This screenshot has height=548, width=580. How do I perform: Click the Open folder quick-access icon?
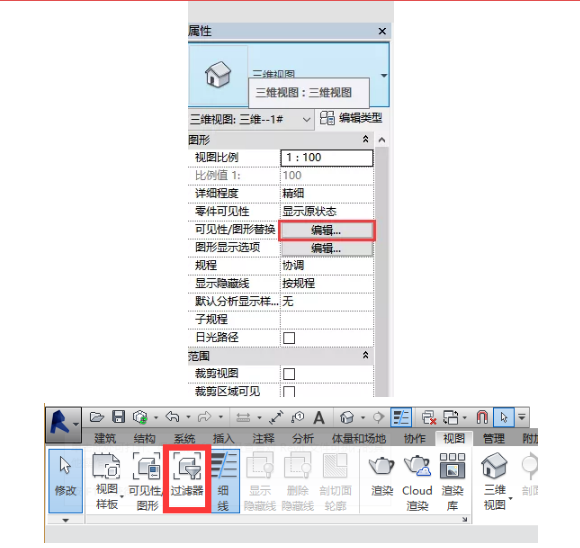(97, 417)
